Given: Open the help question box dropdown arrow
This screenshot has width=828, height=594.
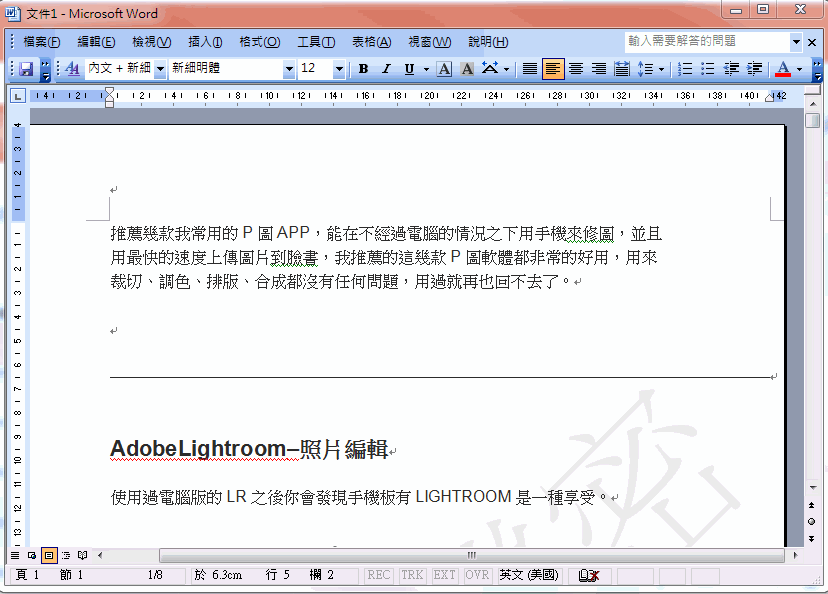Looking at the screenshot, I should tap(796, 42).
